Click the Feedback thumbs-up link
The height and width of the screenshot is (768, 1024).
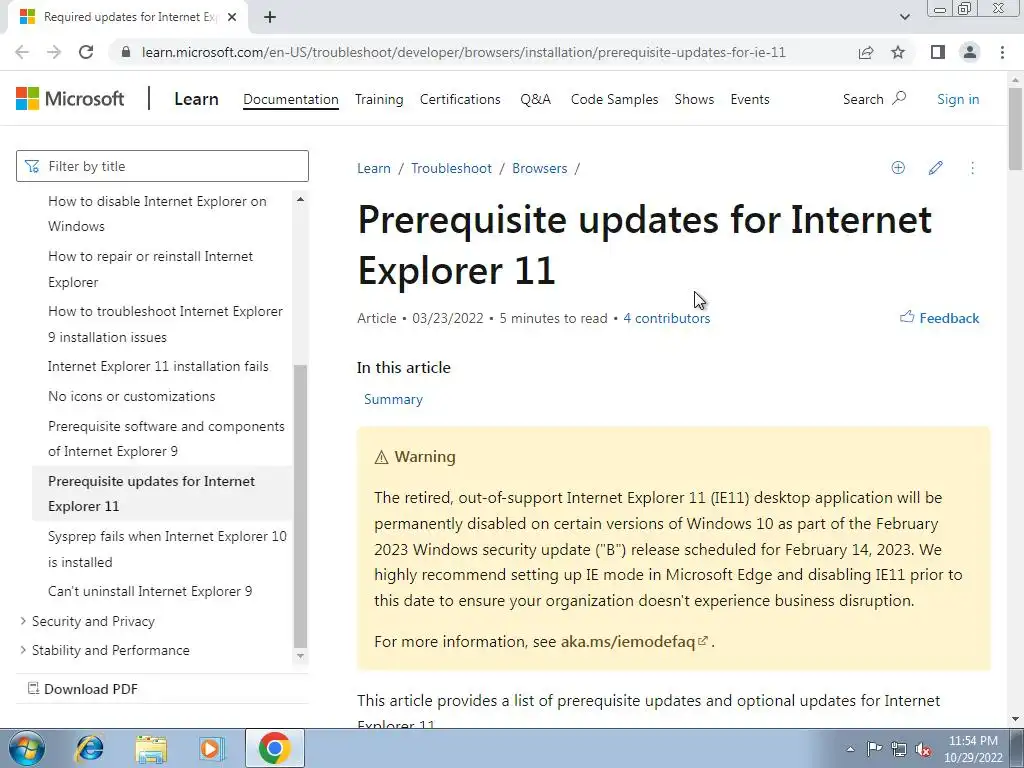click(x=939, y=318)
